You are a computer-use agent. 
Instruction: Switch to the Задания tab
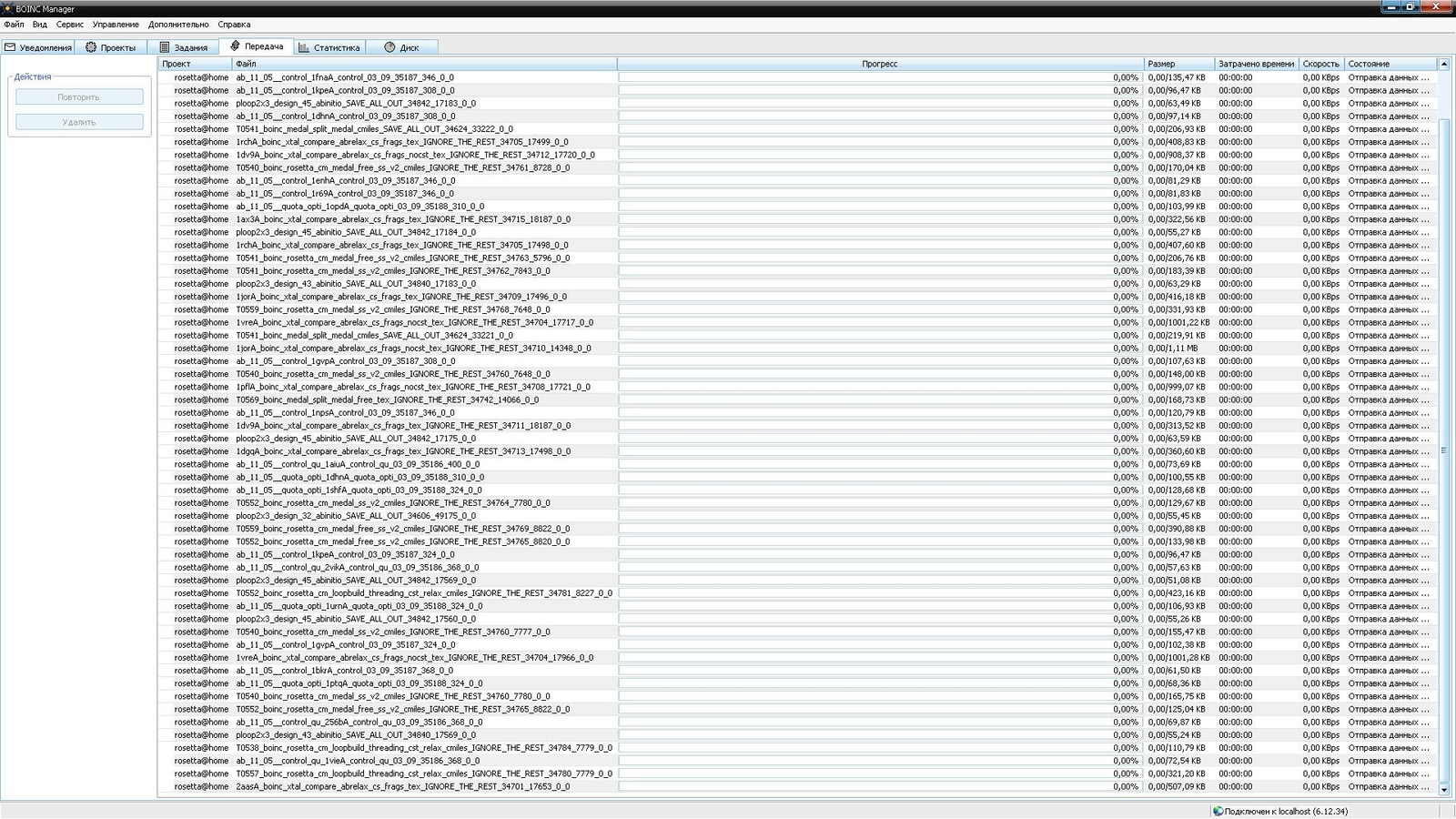pyautogui.click(x=183, y=47)
